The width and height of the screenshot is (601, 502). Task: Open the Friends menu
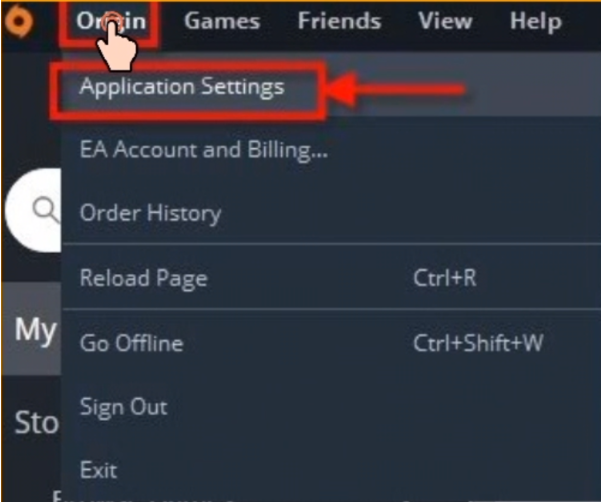340,21
